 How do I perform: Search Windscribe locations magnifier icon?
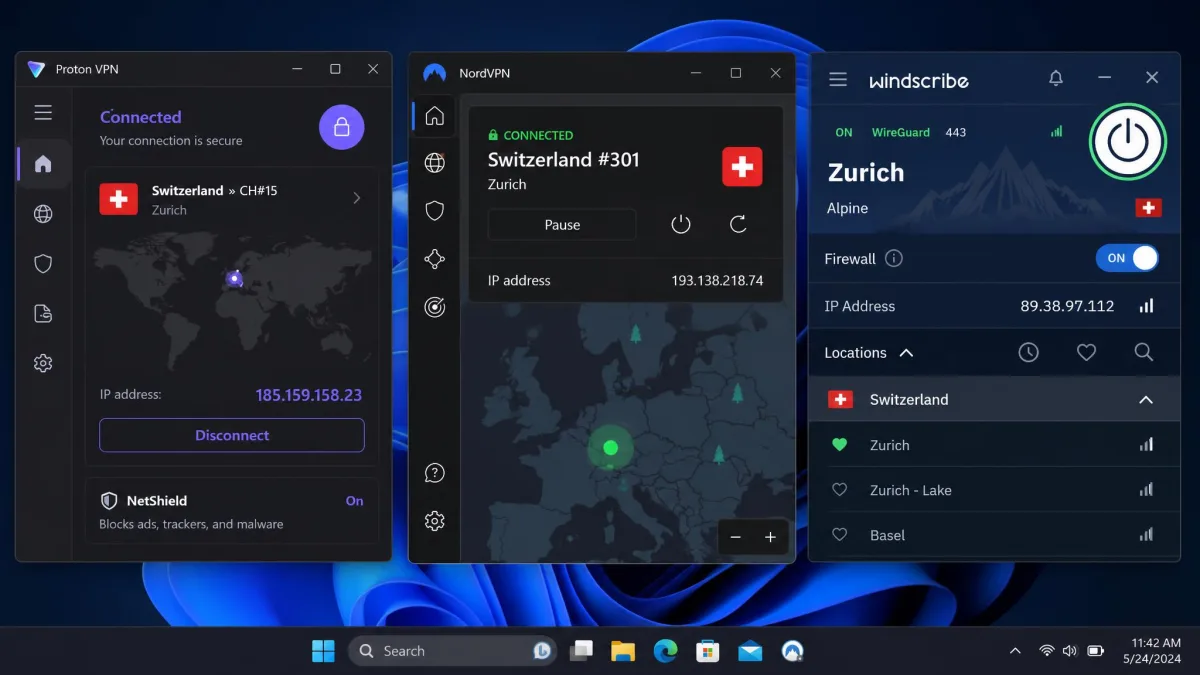click(1144, 352)
